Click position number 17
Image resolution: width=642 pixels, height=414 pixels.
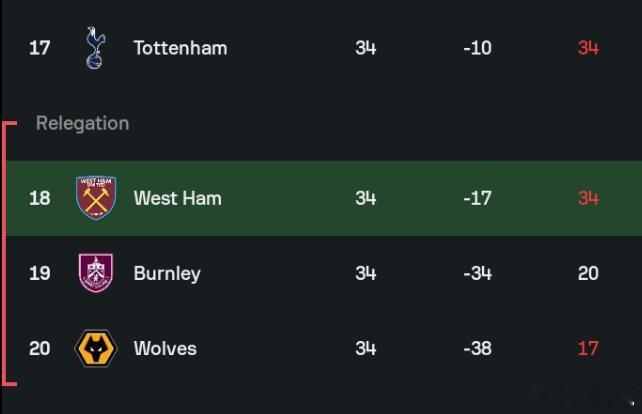(40, 48)
